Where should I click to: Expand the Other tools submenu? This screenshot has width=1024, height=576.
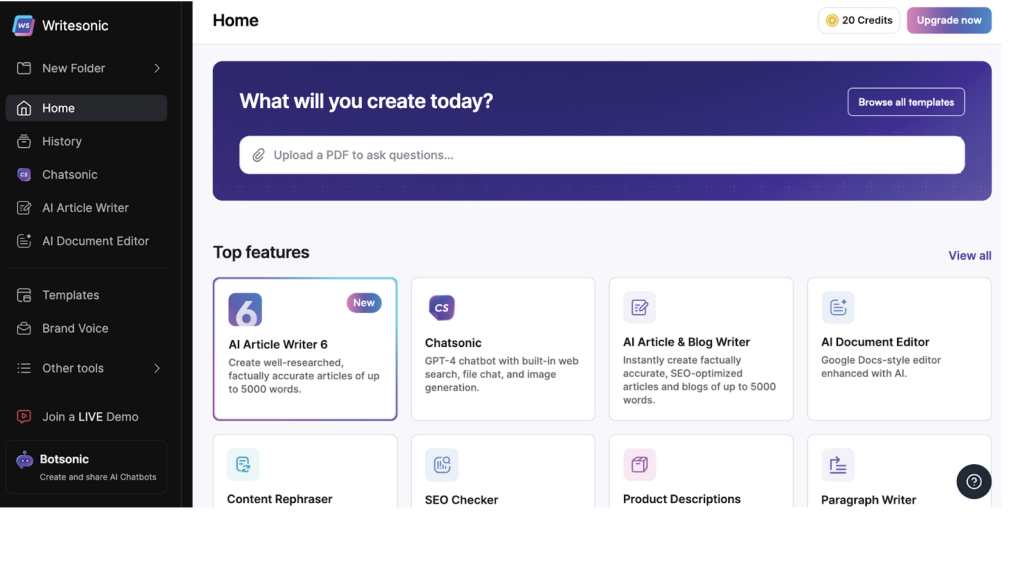[157, 368]
